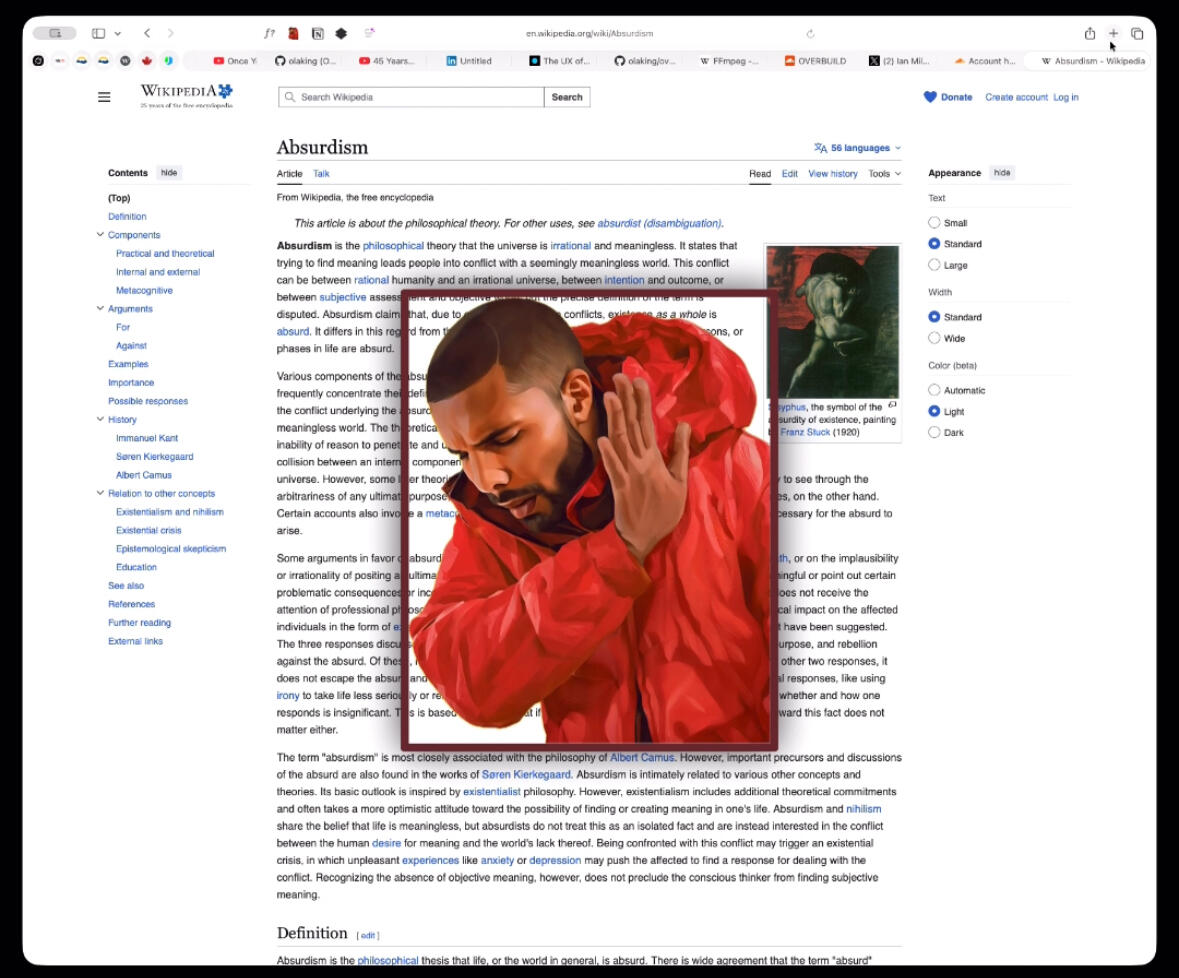Collapse the Components section in contents
The width and height of the screenshot is (1179, 978).
pos(100,235)
